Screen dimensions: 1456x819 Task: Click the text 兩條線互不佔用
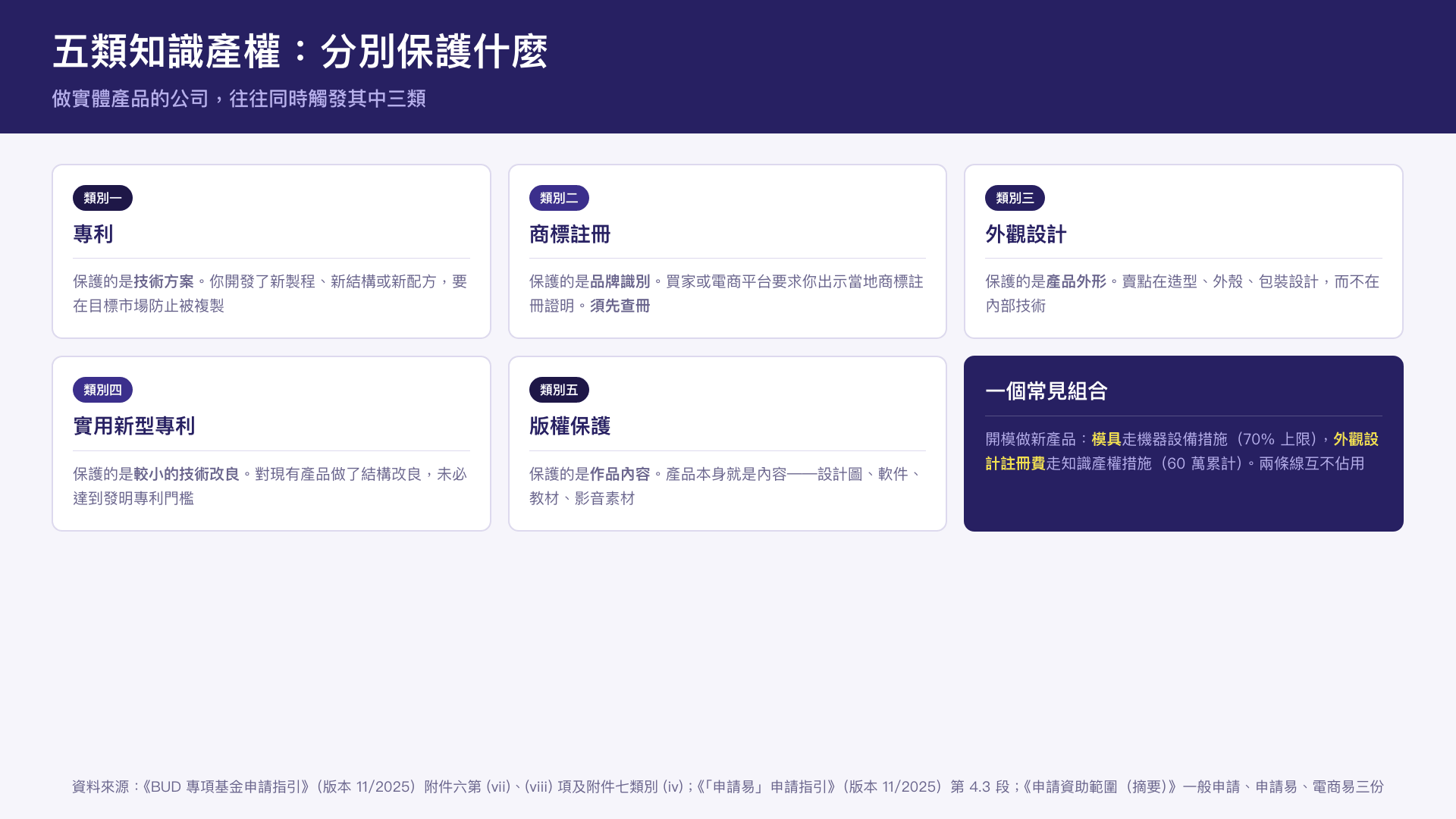click(x=1312, y=463)
